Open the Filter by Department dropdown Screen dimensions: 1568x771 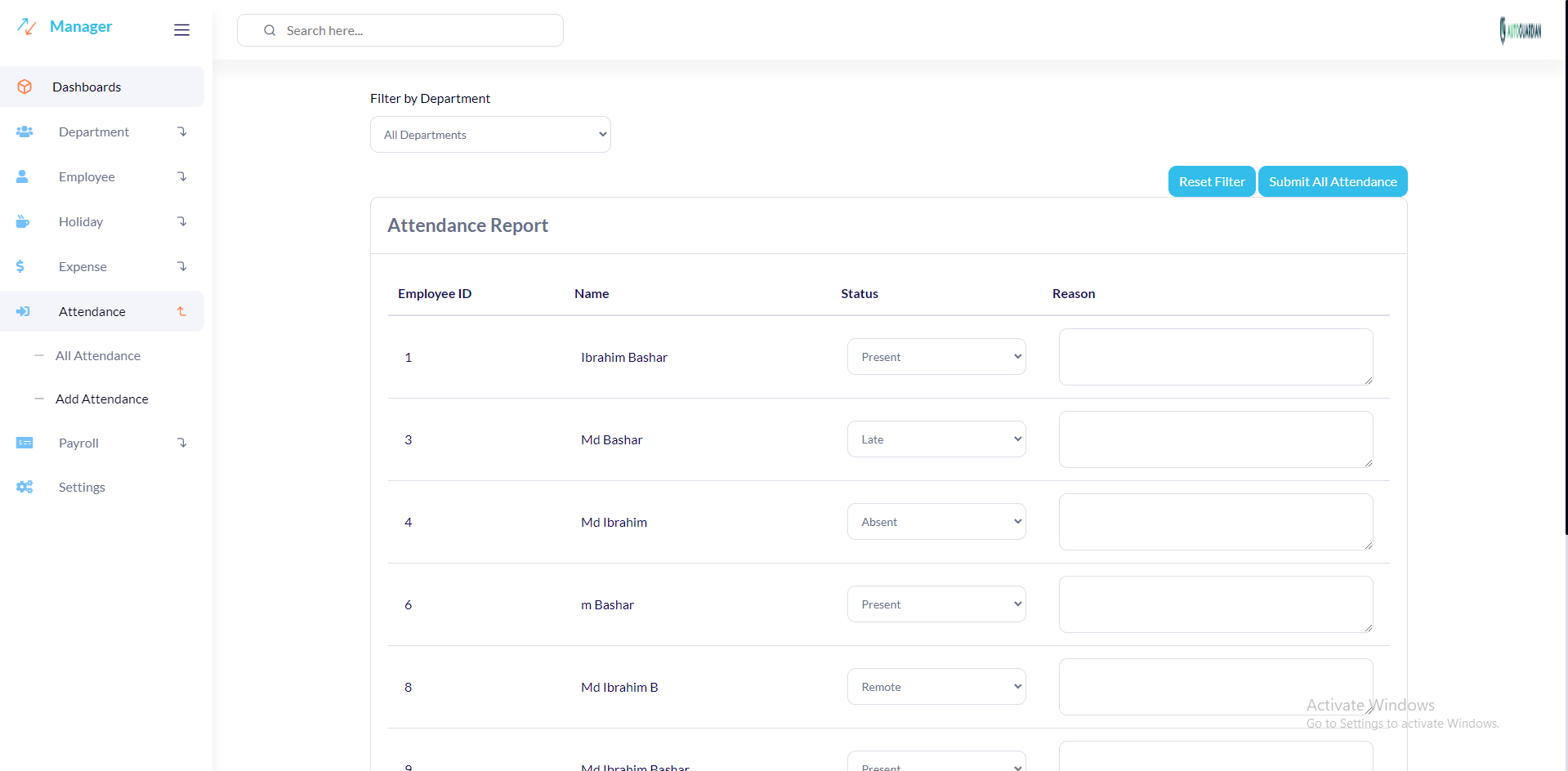click(490, 135)
